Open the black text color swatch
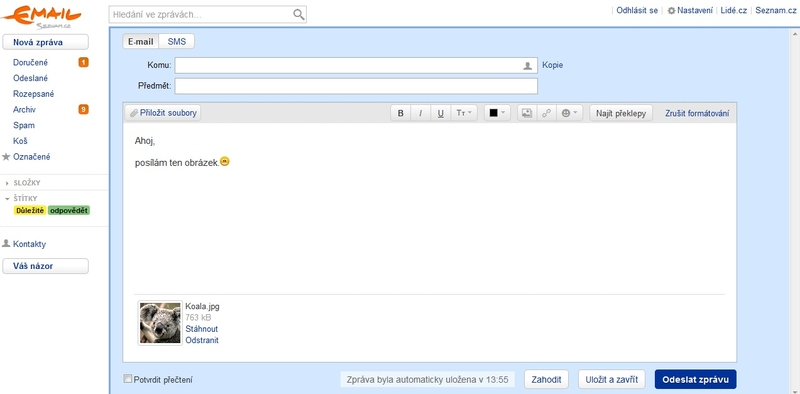Image resolution: width=800 pixels, height=394 pixels. 497,113
